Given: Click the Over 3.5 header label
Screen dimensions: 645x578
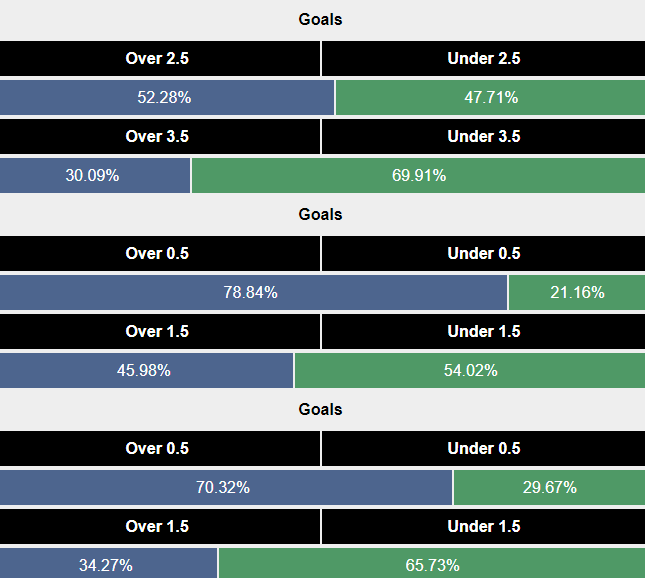Looking at the screenshot, I should tap(157, 136).
